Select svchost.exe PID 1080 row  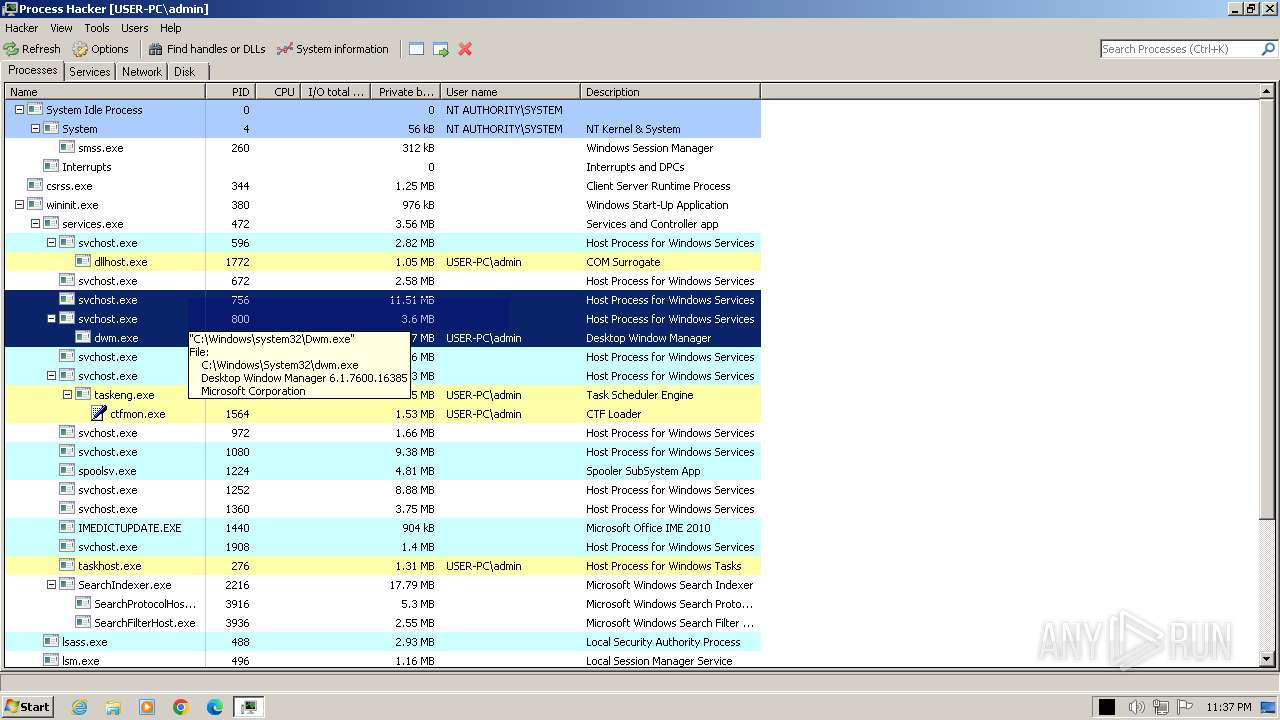[x=383, y=452]
